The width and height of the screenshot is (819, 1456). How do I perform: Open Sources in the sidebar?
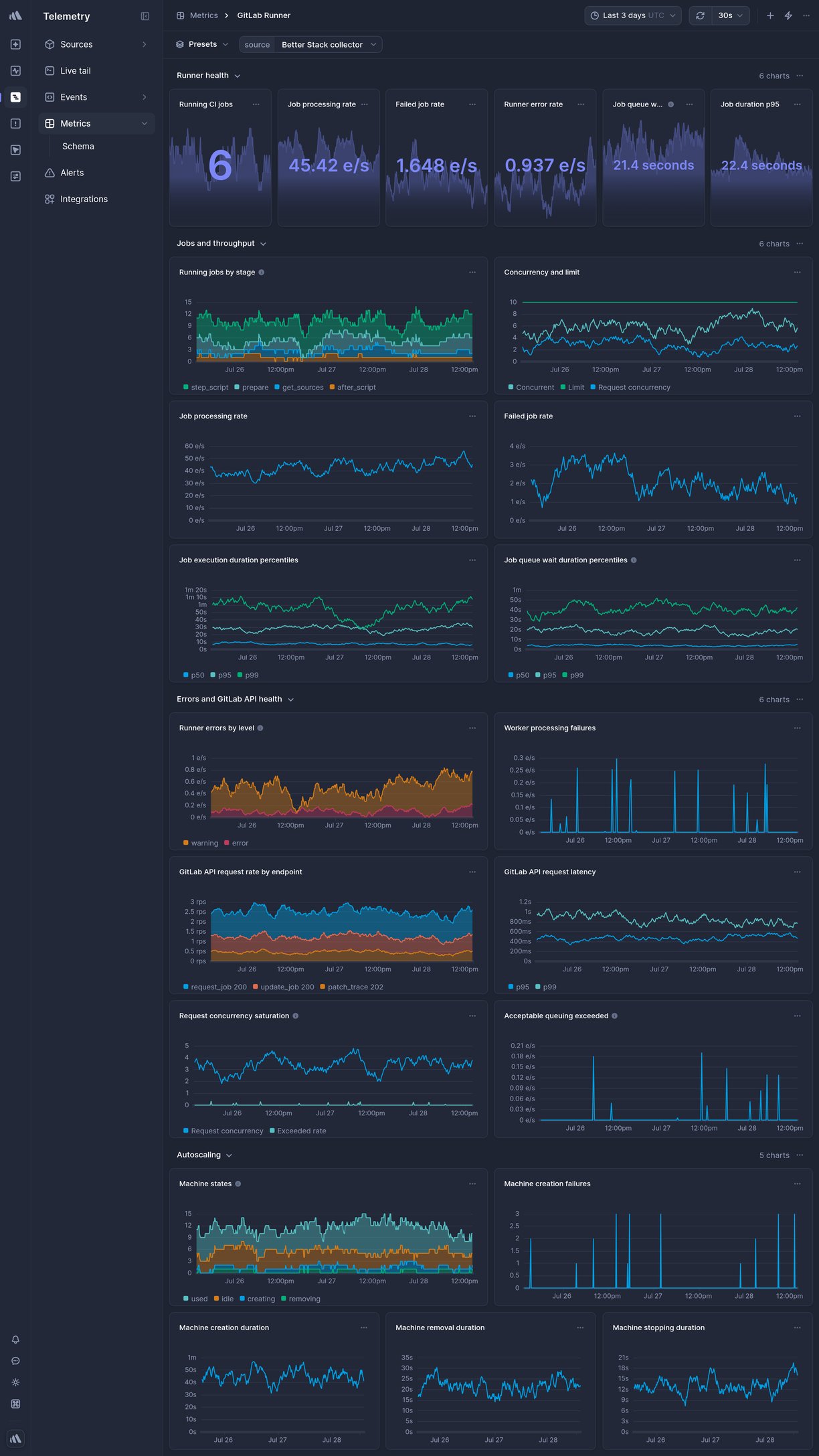(x=96, y=44)
